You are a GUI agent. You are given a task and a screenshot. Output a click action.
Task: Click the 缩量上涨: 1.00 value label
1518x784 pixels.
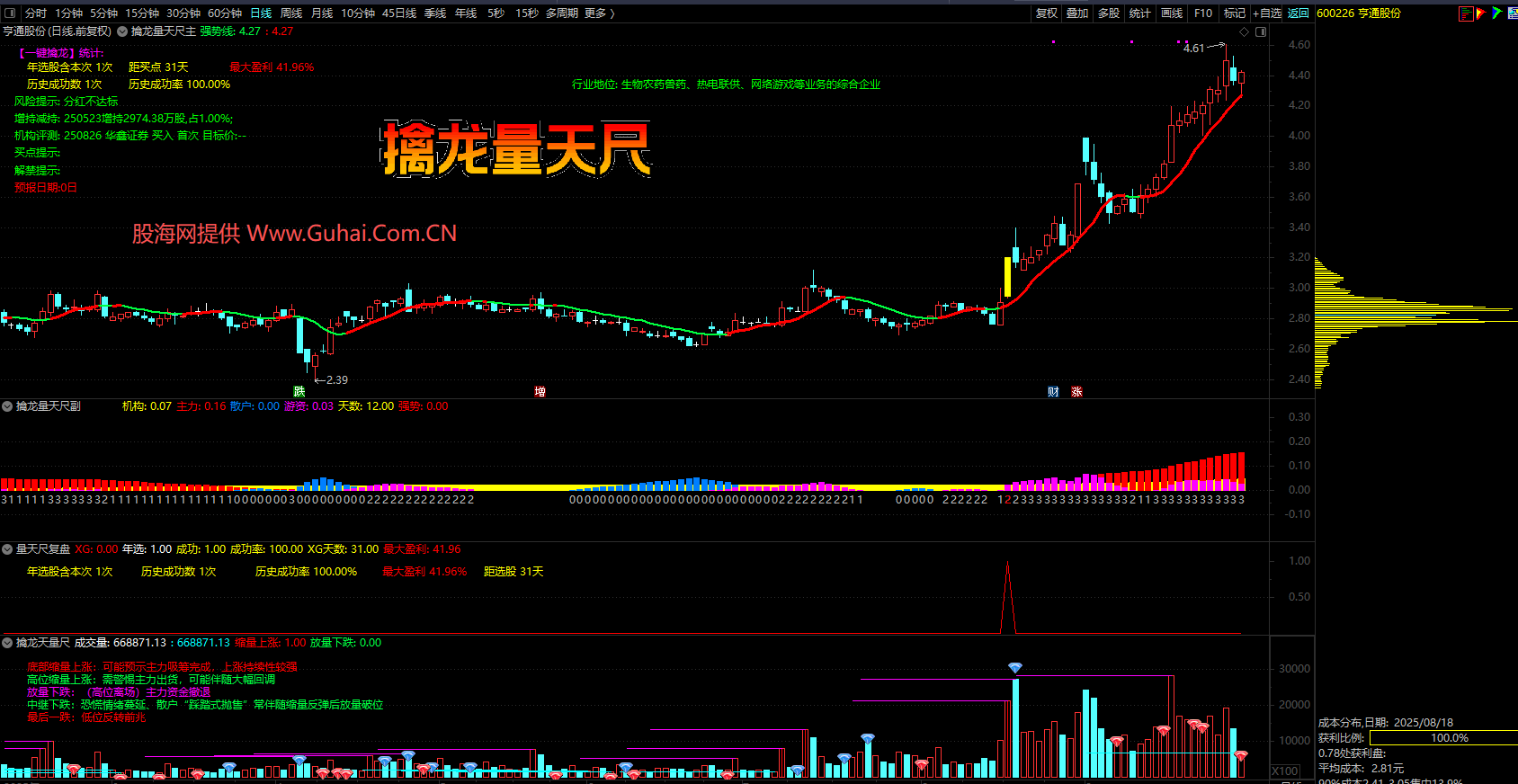point(271,643)
